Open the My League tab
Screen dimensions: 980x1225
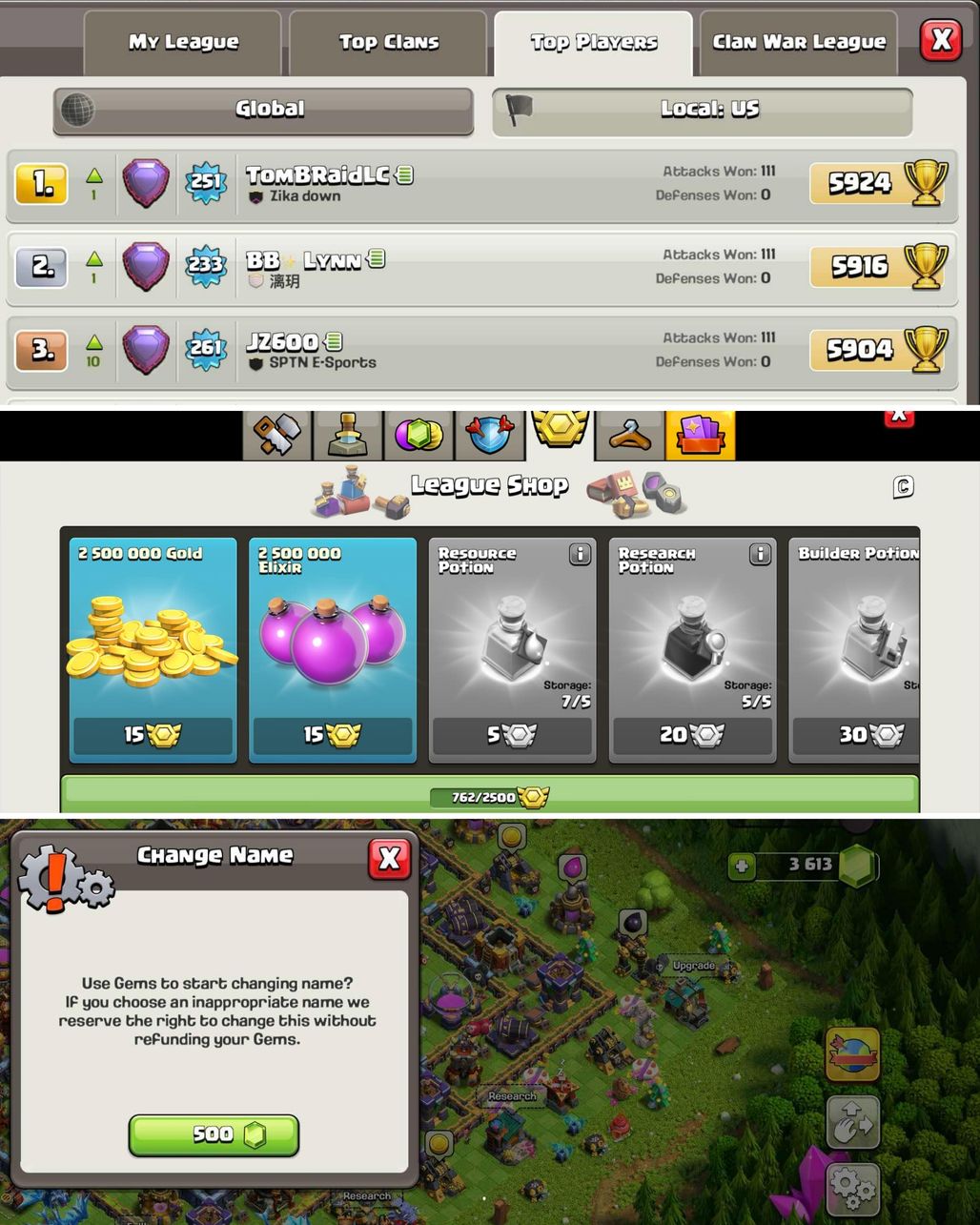(183, 44)
